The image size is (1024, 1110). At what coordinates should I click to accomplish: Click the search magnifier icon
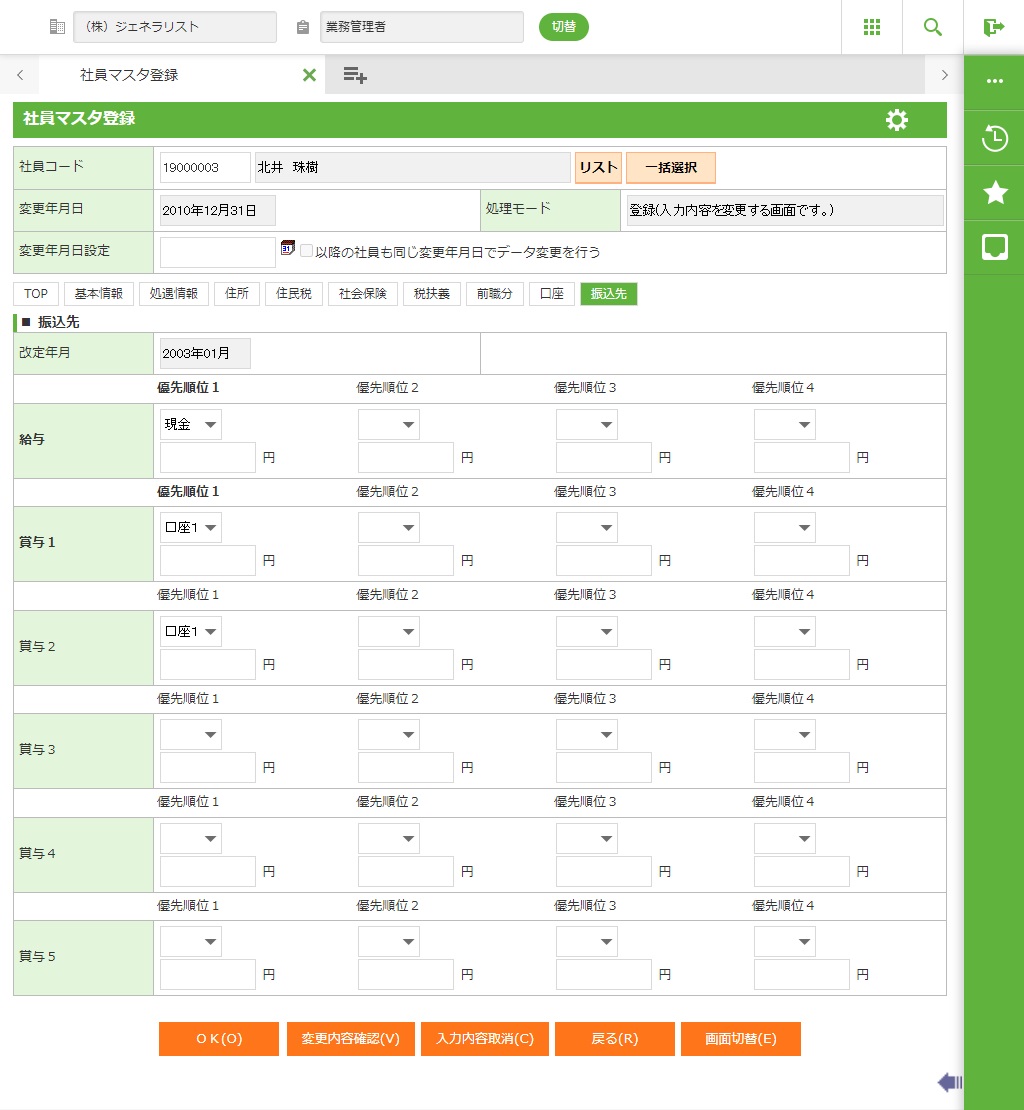tap(932, 27)
